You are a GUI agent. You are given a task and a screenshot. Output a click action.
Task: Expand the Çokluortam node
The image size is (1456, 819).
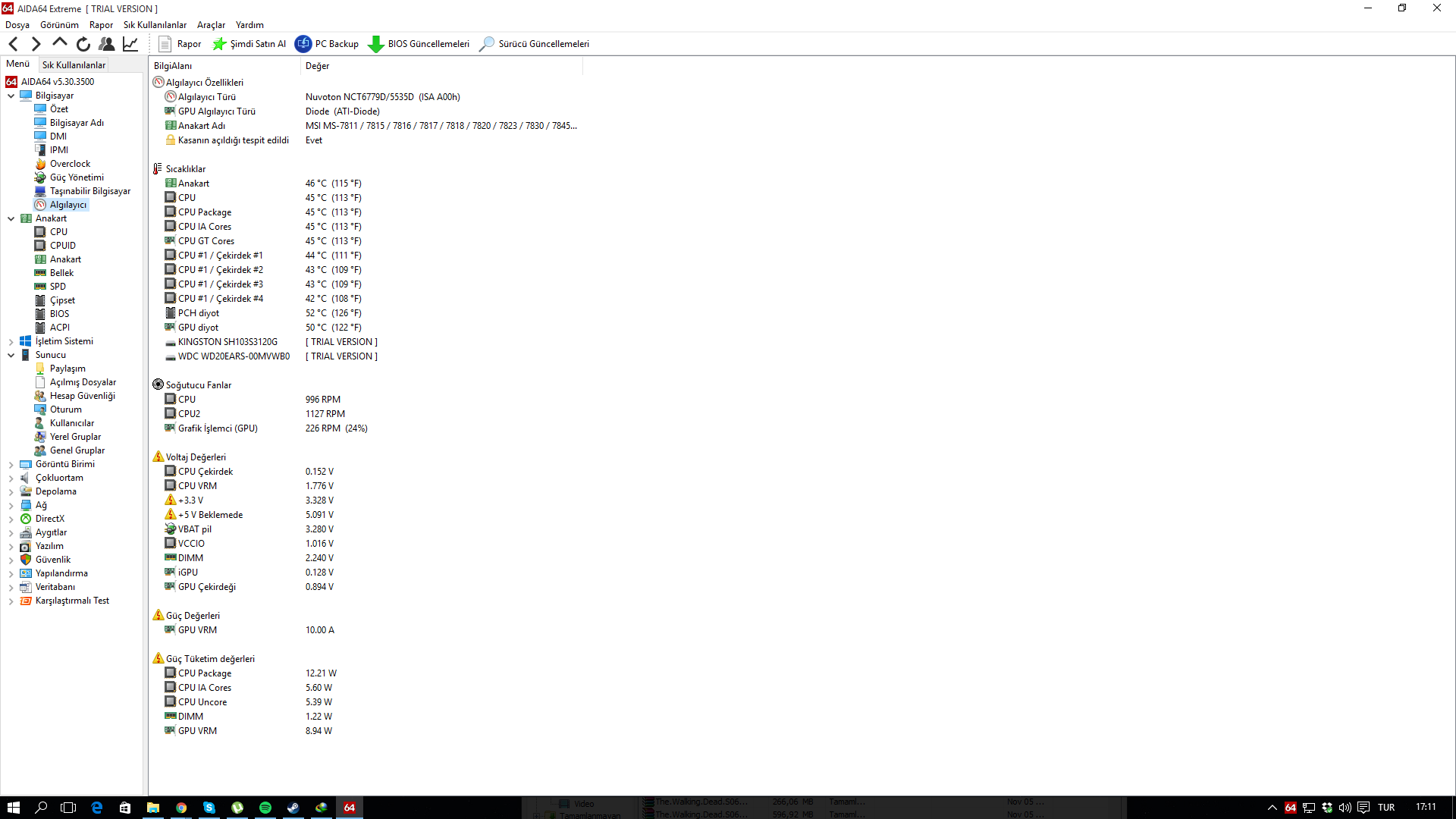pos(11,478)
